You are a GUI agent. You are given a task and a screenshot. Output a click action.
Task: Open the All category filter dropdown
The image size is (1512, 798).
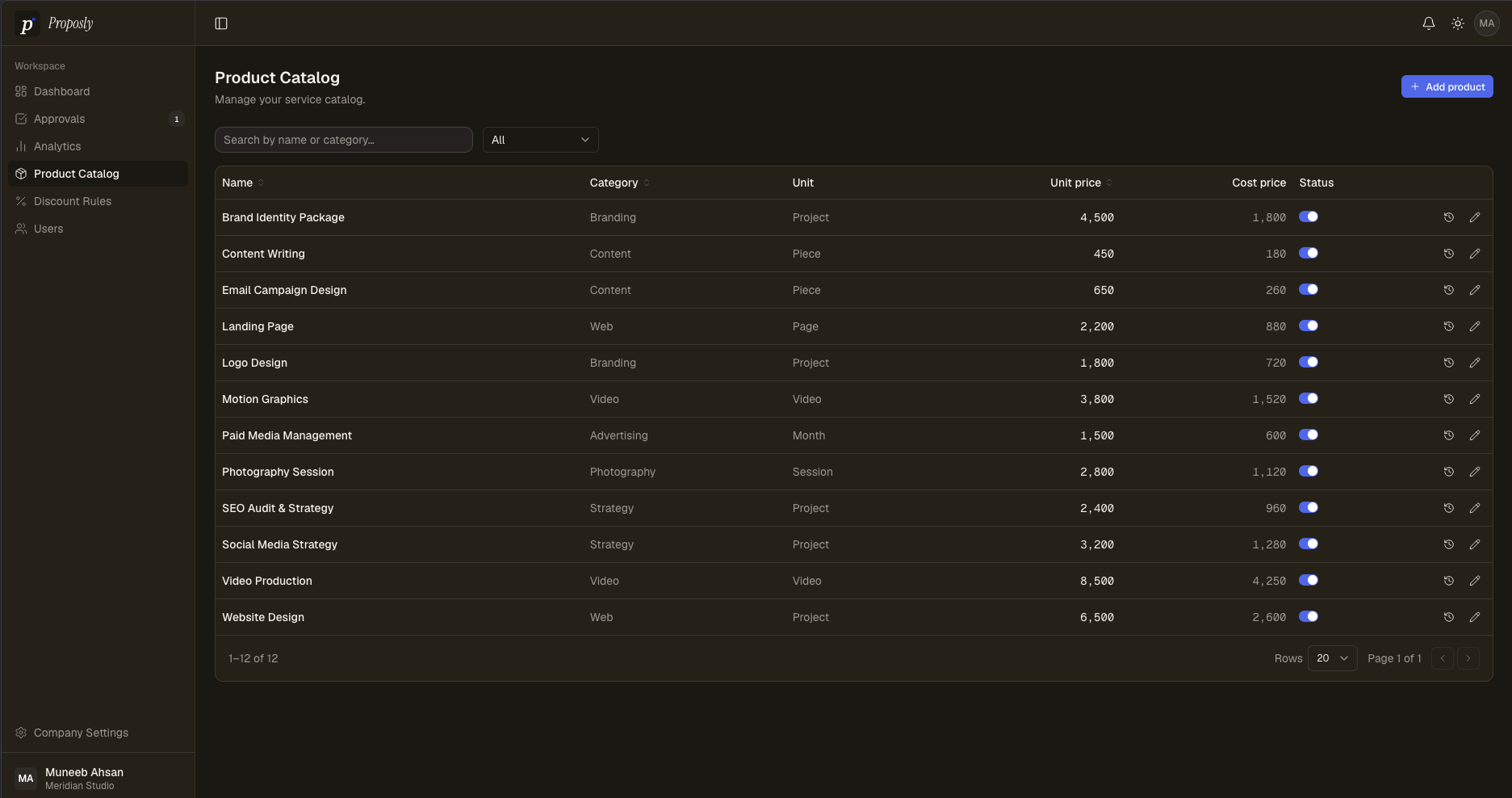point(541,140)
